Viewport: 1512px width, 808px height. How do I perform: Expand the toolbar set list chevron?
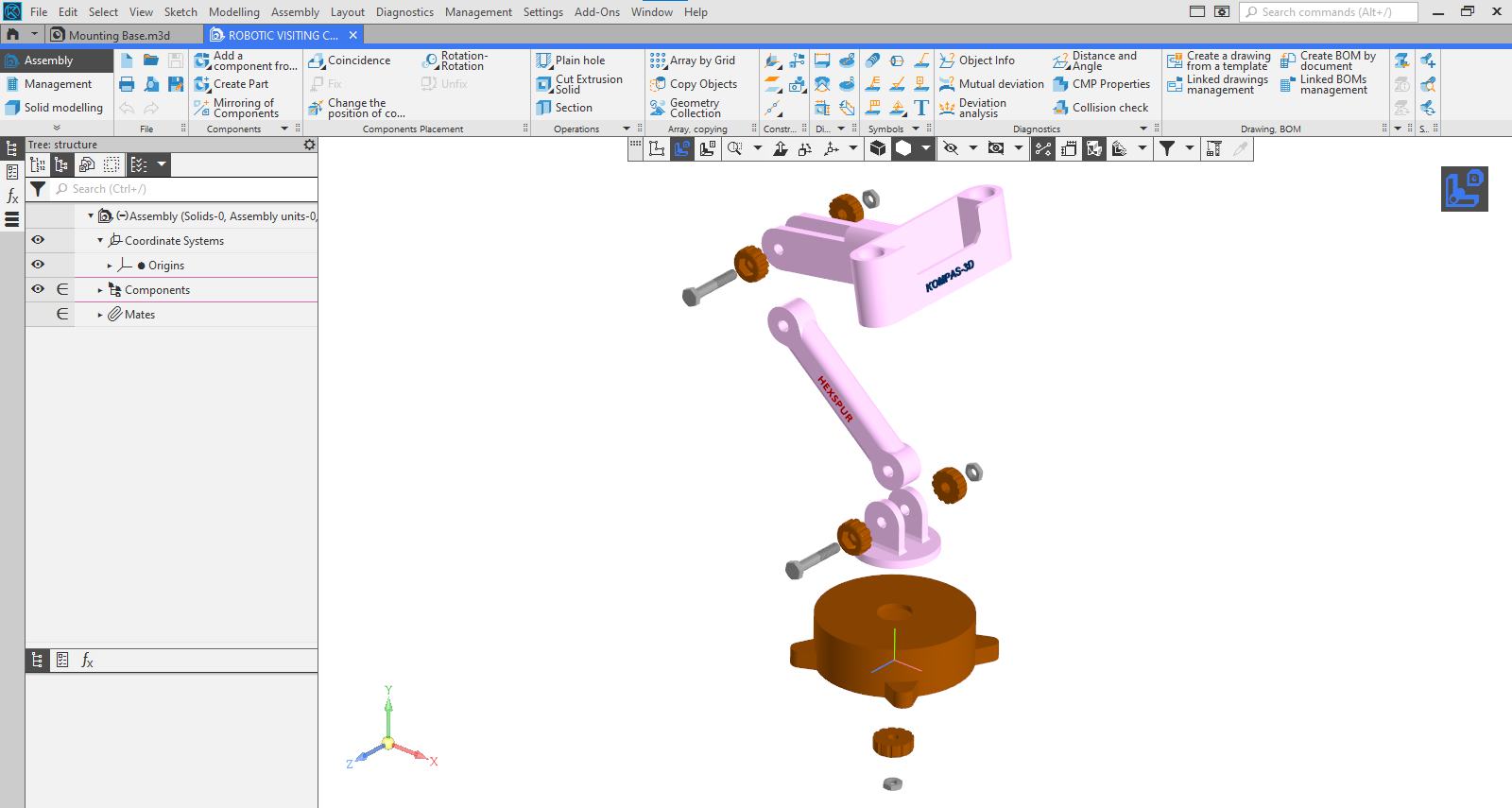pyautogui.click(x=57, y=128)
